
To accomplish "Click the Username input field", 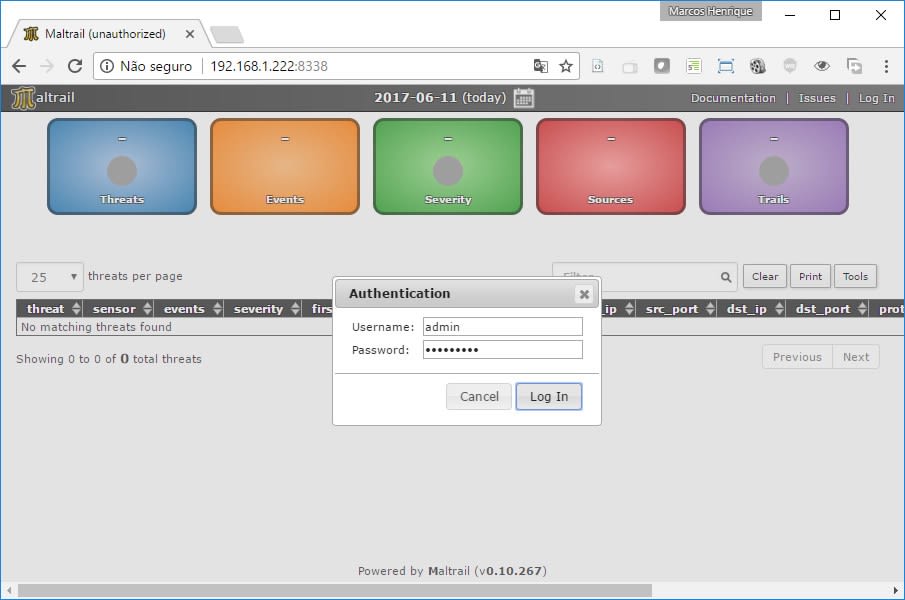I will coord(503,327).
